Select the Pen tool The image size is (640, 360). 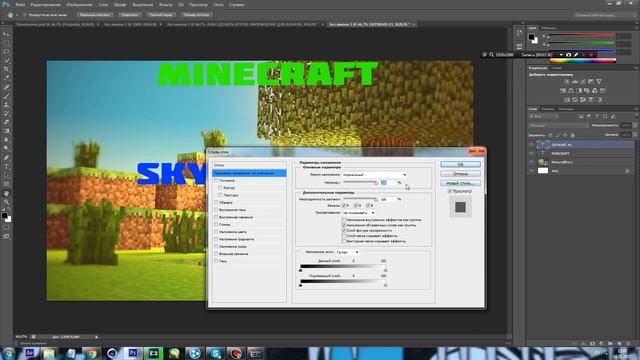point(6,158)
